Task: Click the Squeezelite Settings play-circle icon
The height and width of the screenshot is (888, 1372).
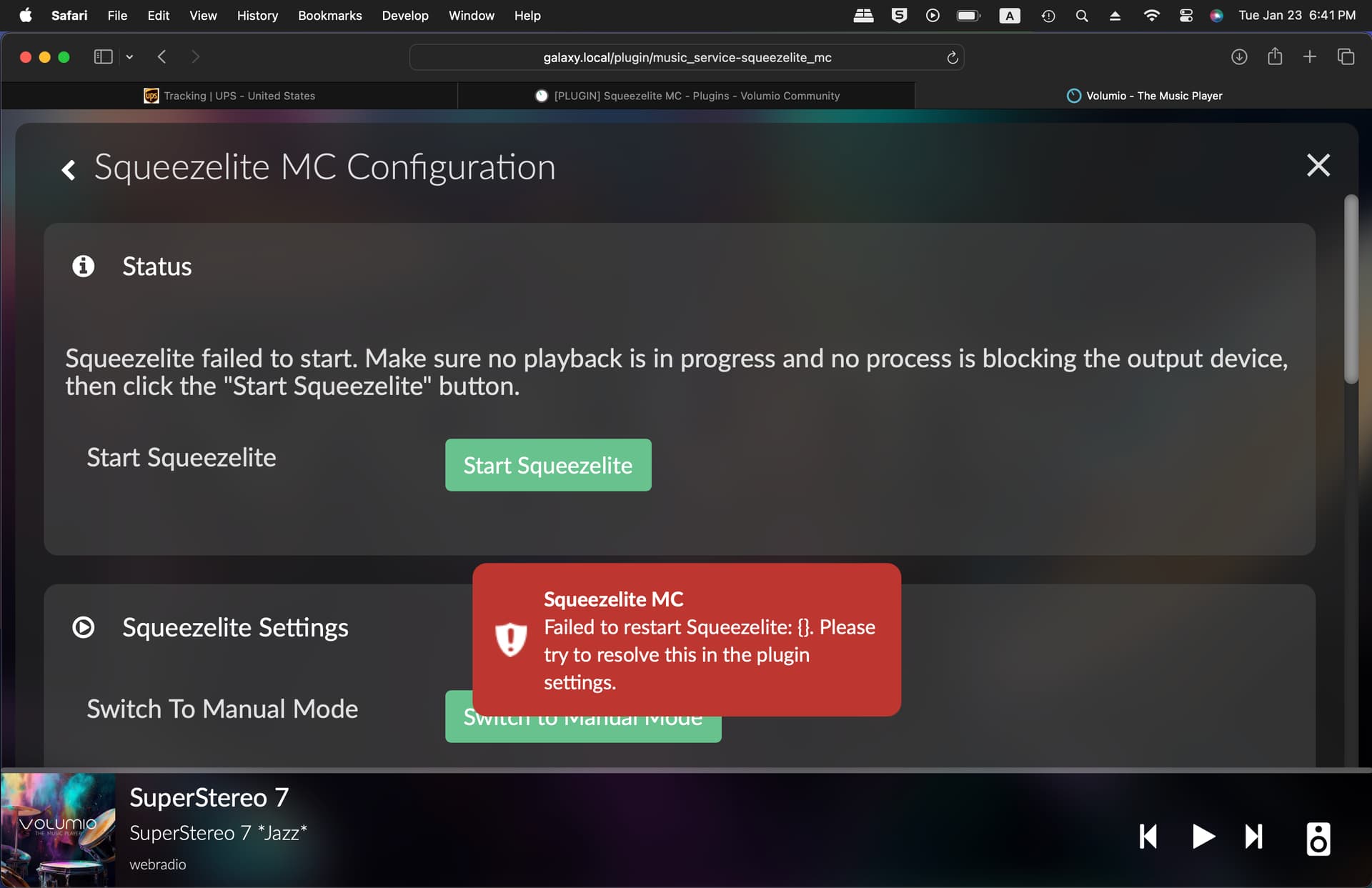Action: (x=84, y=627)
